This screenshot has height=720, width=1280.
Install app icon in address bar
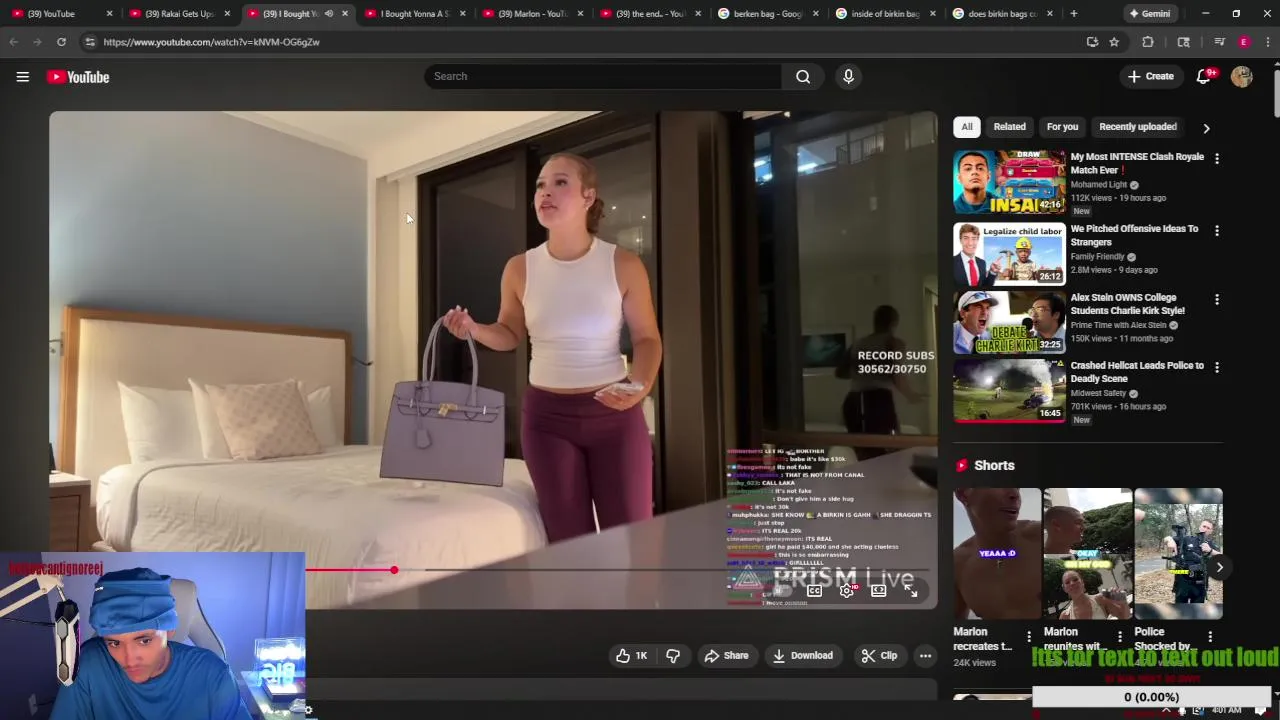point(1092,42)
